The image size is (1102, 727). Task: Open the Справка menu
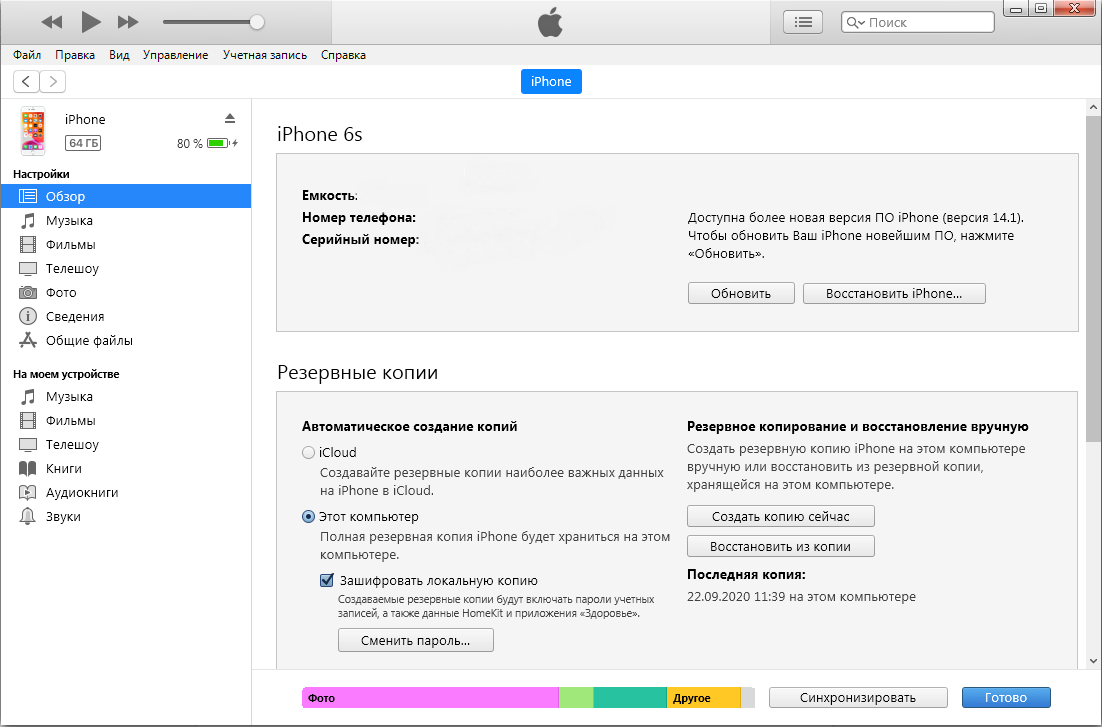coord(343,55)
